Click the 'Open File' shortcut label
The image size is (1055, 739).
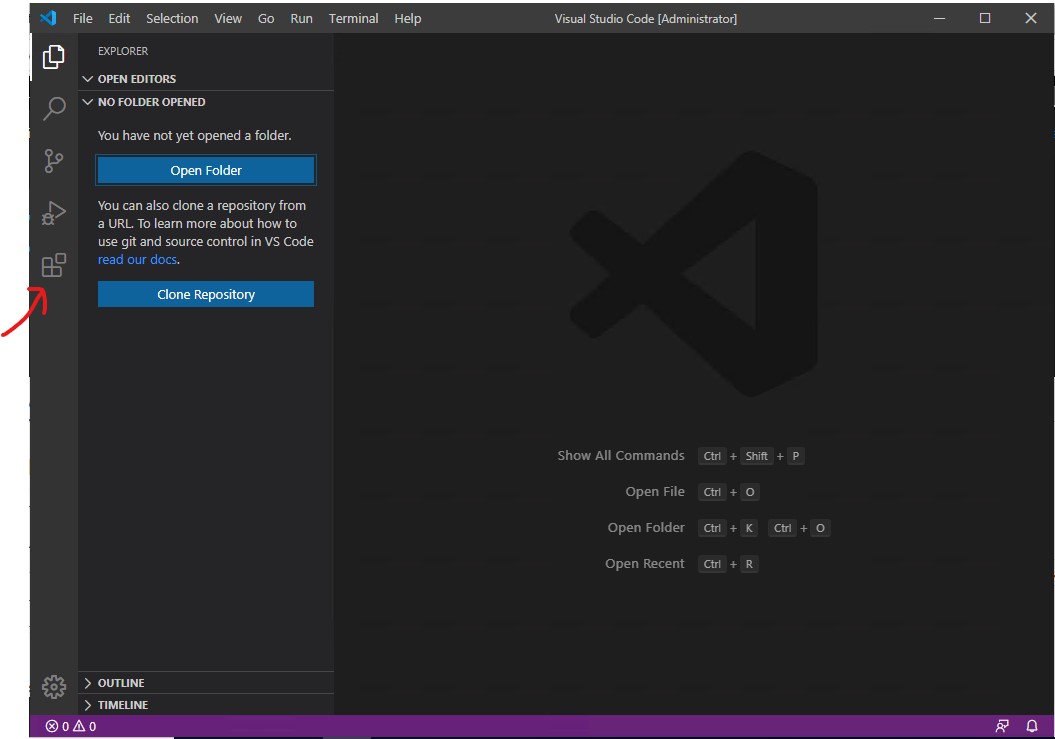[x=655, y=492]
